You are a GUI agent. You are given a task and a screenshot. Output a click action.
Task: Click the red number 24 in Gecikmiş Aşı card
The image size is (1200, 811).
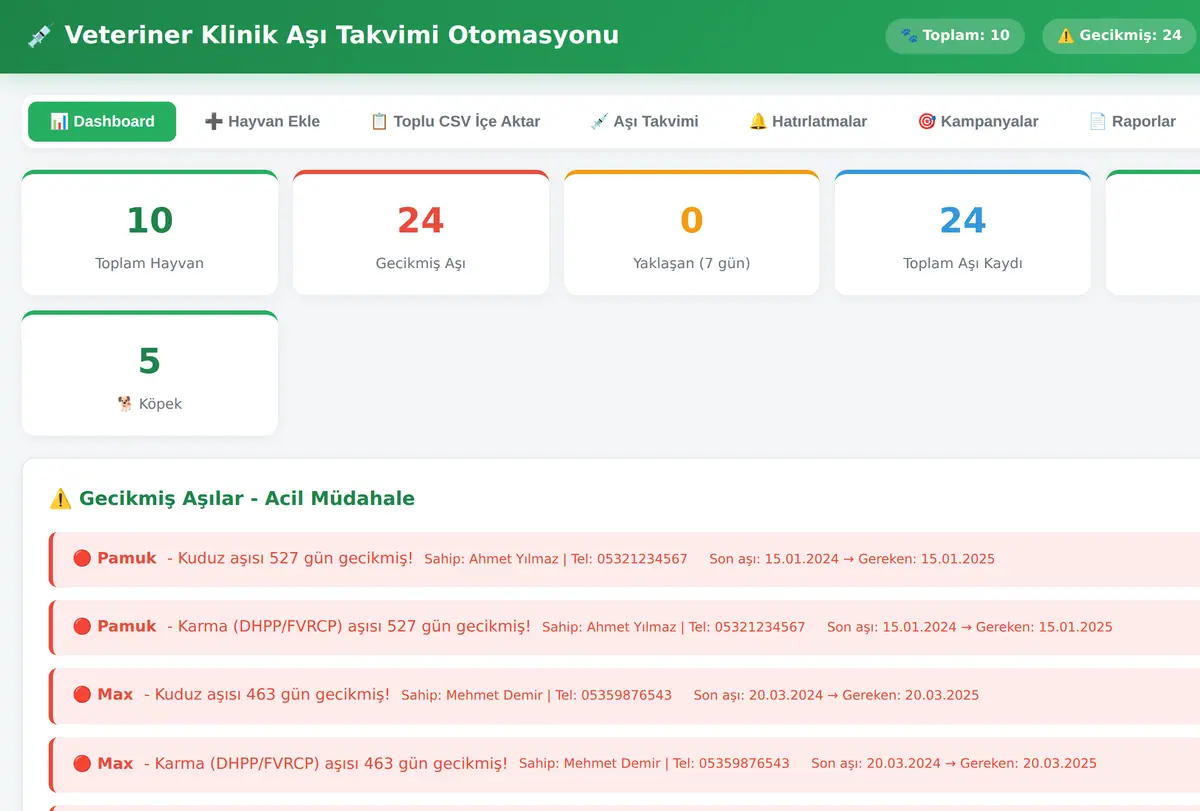(x=421, y=220)
